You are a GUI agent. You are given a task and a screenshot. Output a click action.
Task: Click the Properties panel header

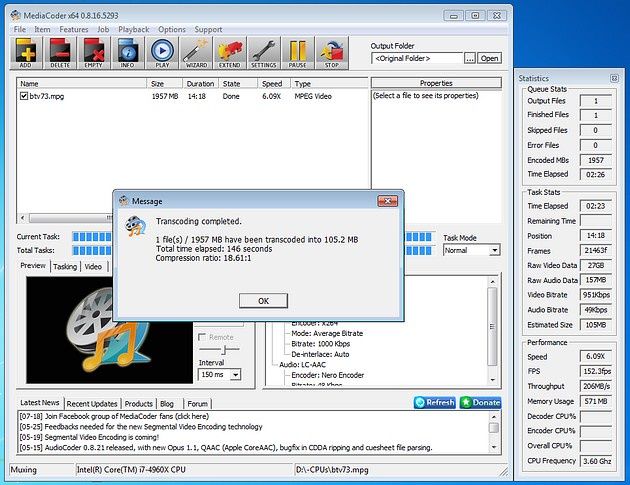436,83
